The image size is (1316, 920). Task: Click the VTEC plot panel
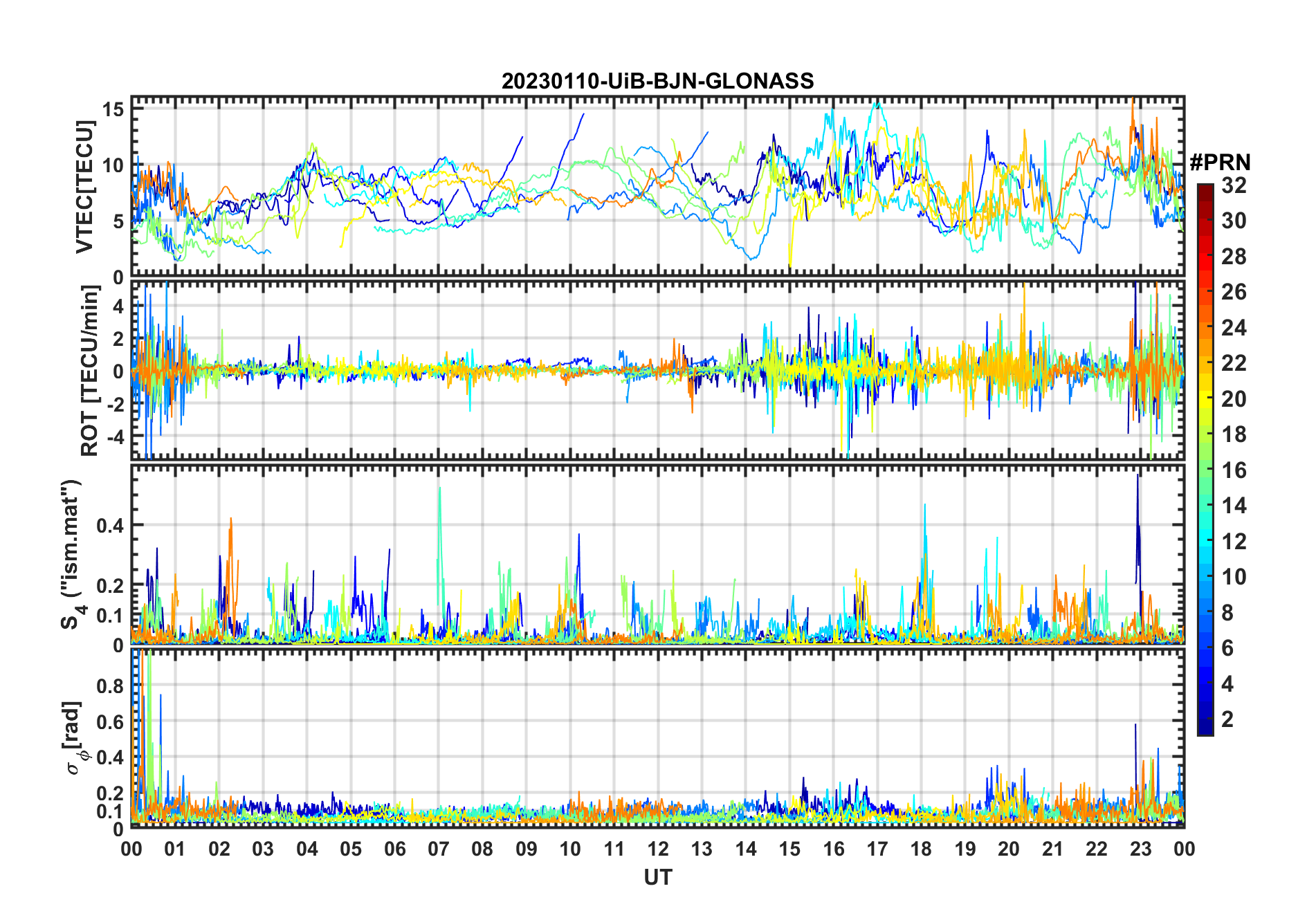tap(657, 187)
